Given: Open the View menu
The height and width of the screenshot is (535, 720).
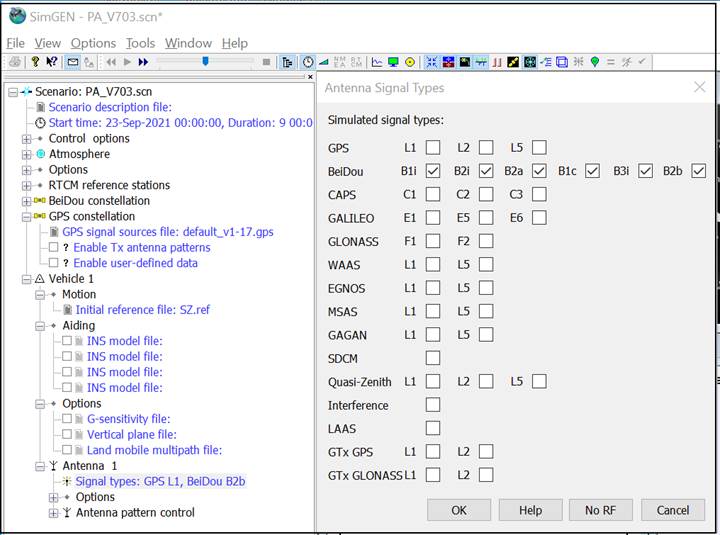Looking at the screenshot, I should [x=47, y=43].
